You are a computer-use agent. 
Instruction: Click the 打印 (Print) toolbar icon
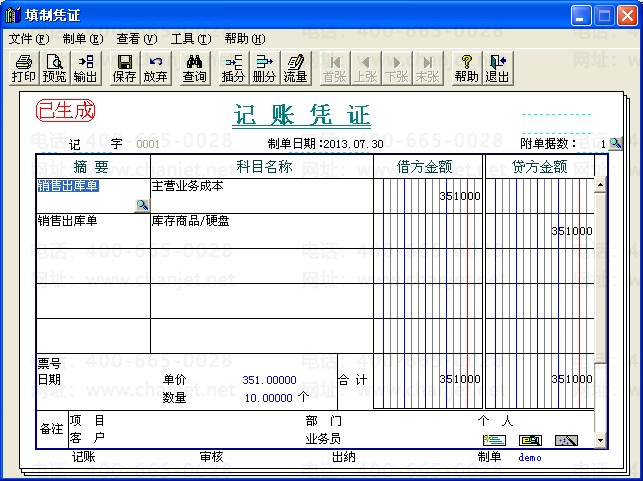(x=23, y=68)
